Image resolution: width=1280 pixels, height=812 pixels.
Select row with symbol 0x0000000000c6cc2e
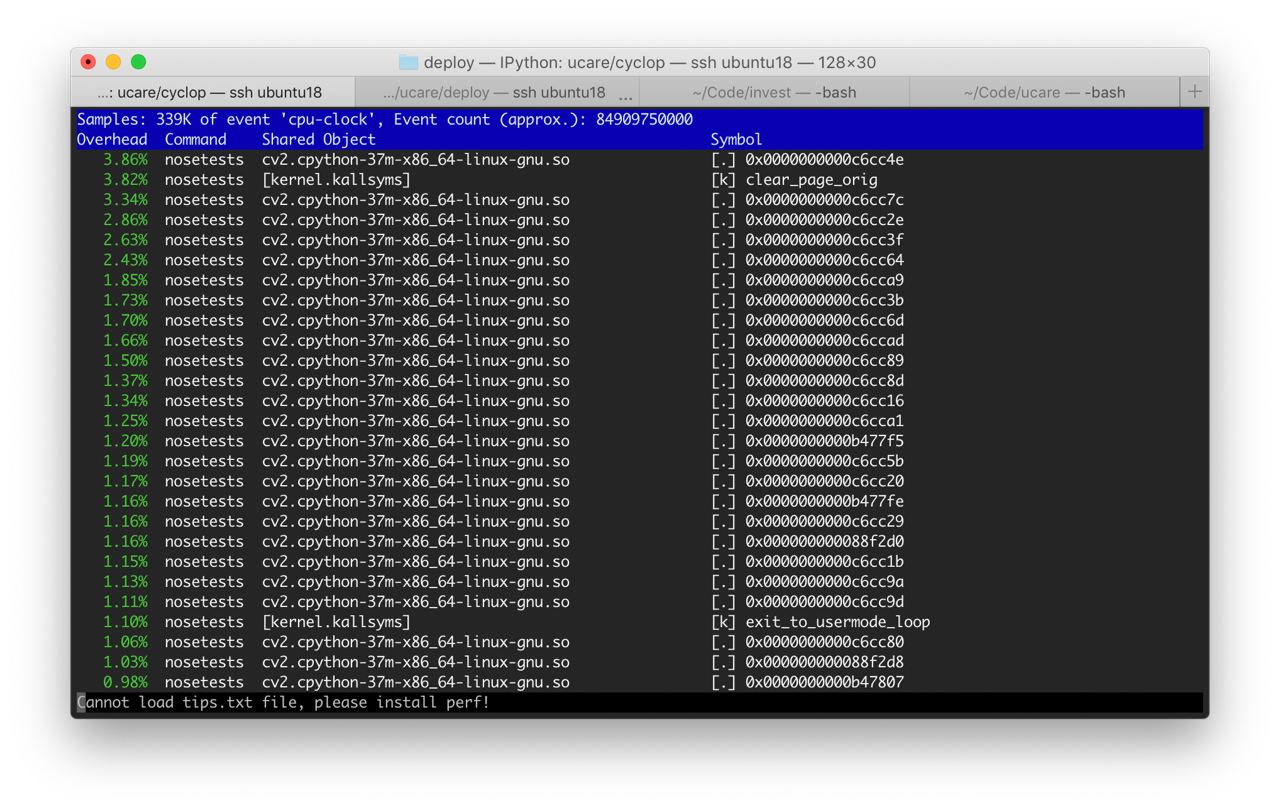coord(640,220)
